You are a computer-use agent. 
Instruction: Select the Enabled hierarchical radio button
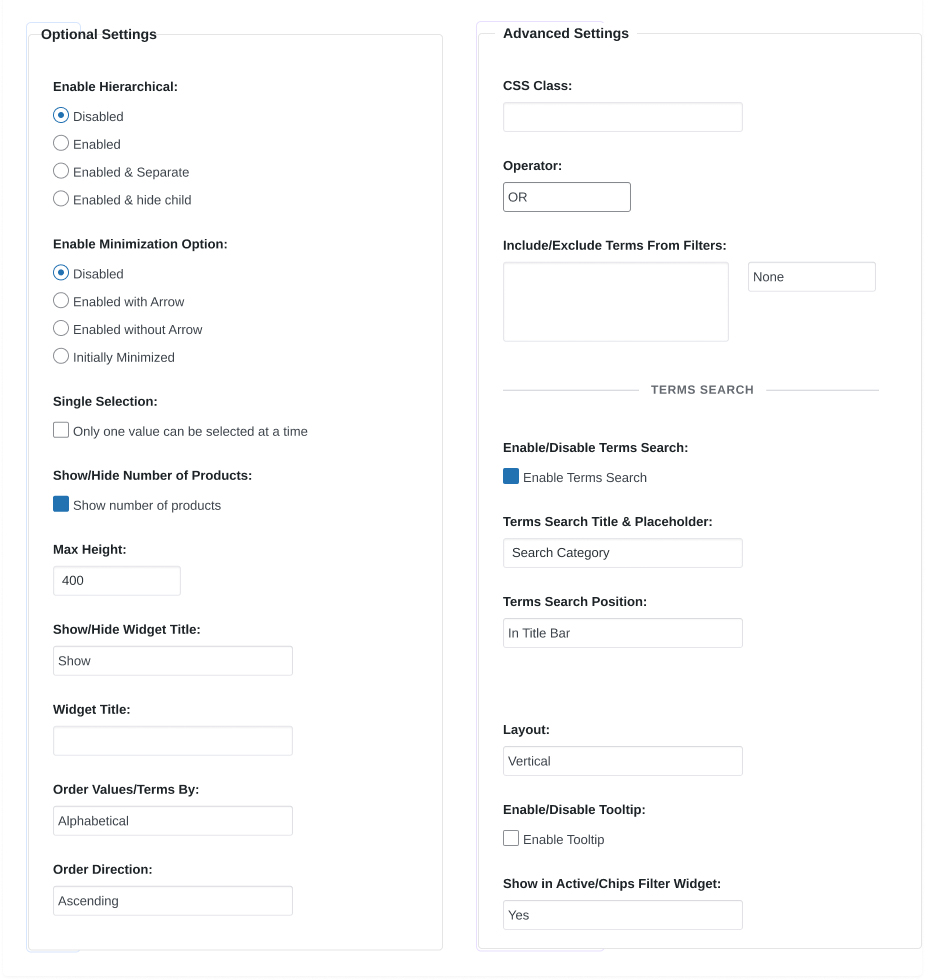point(61,143)
